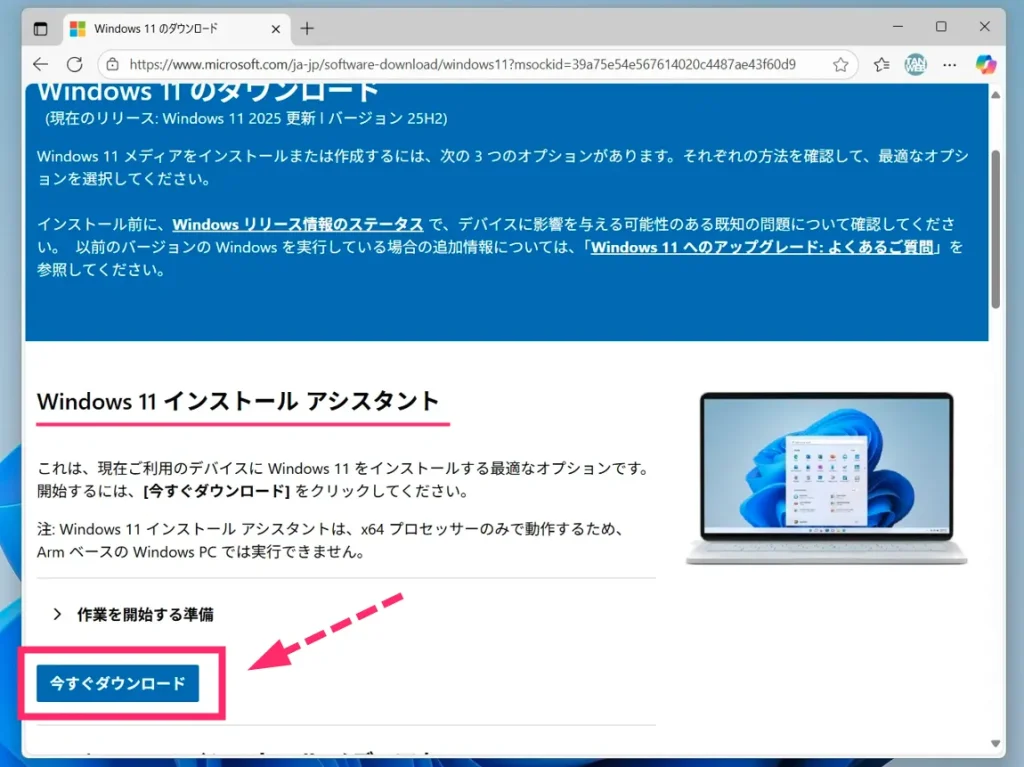This screenshot has height=767, width=1024.
Task: Open the Settings and more ellipsis menu
Action: [950, 64]
